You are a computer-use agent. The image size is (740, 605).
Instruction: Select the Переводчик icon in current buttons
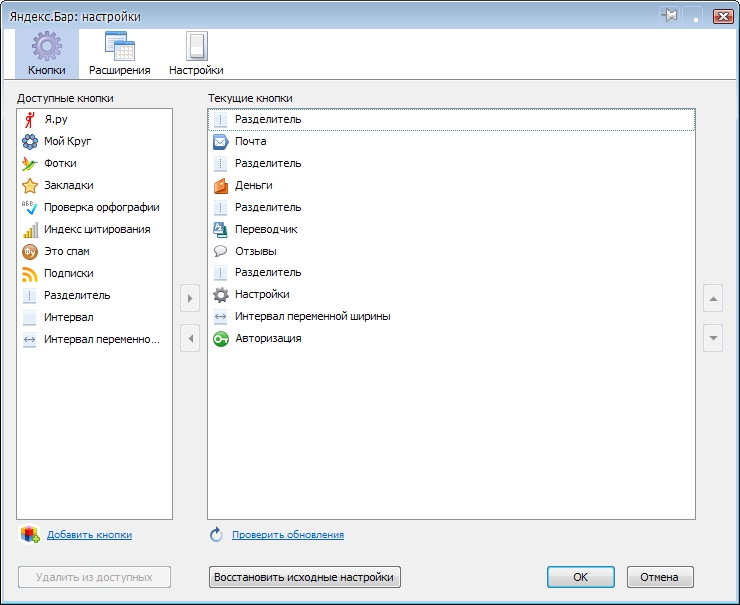click(x=220, y=230)
